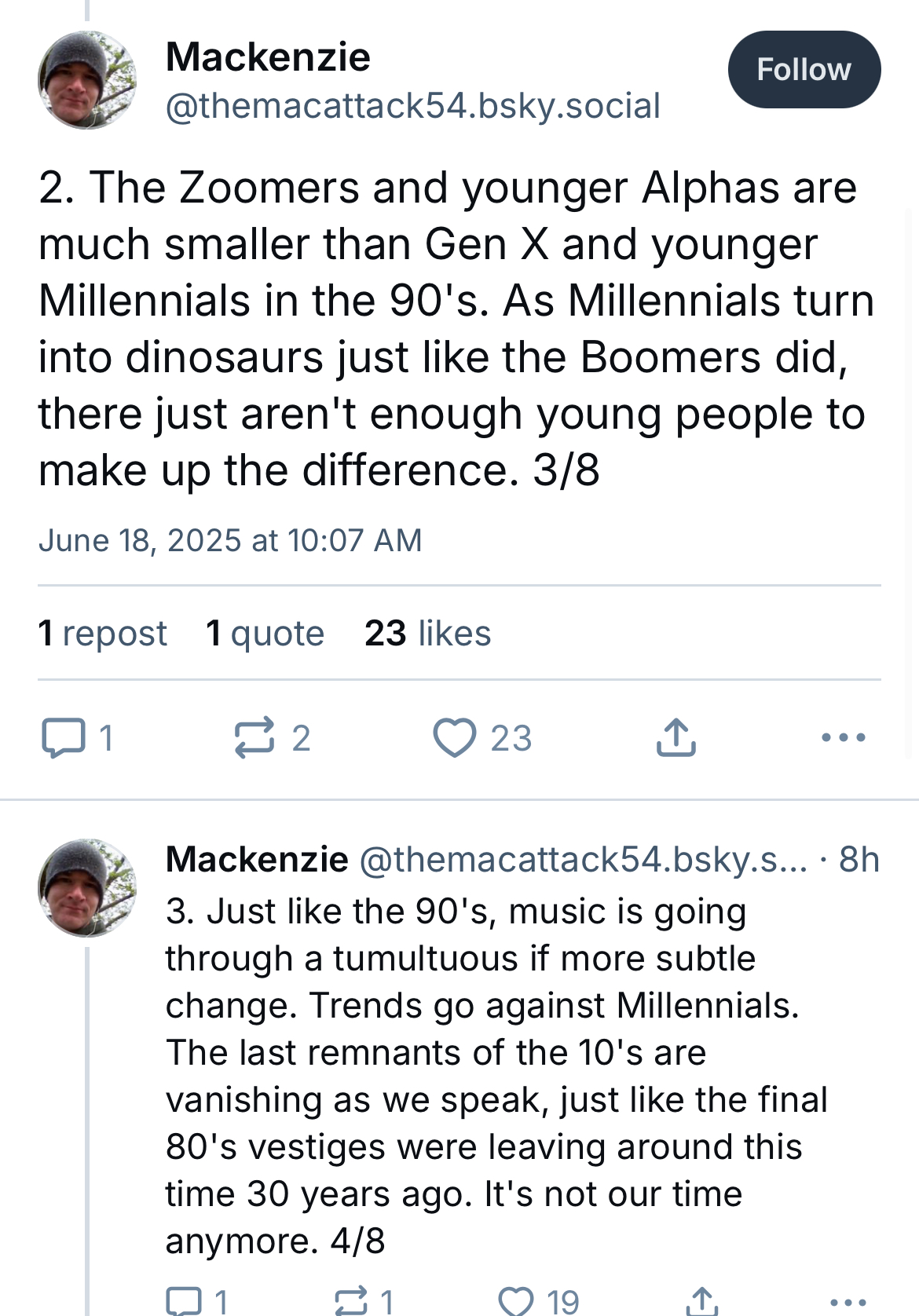Image resolution: width=919 pixels, height=1316 pixels.
Task: Open Mackenzie's avatar on the 4/8 reply
Action: tap(87, 887)
